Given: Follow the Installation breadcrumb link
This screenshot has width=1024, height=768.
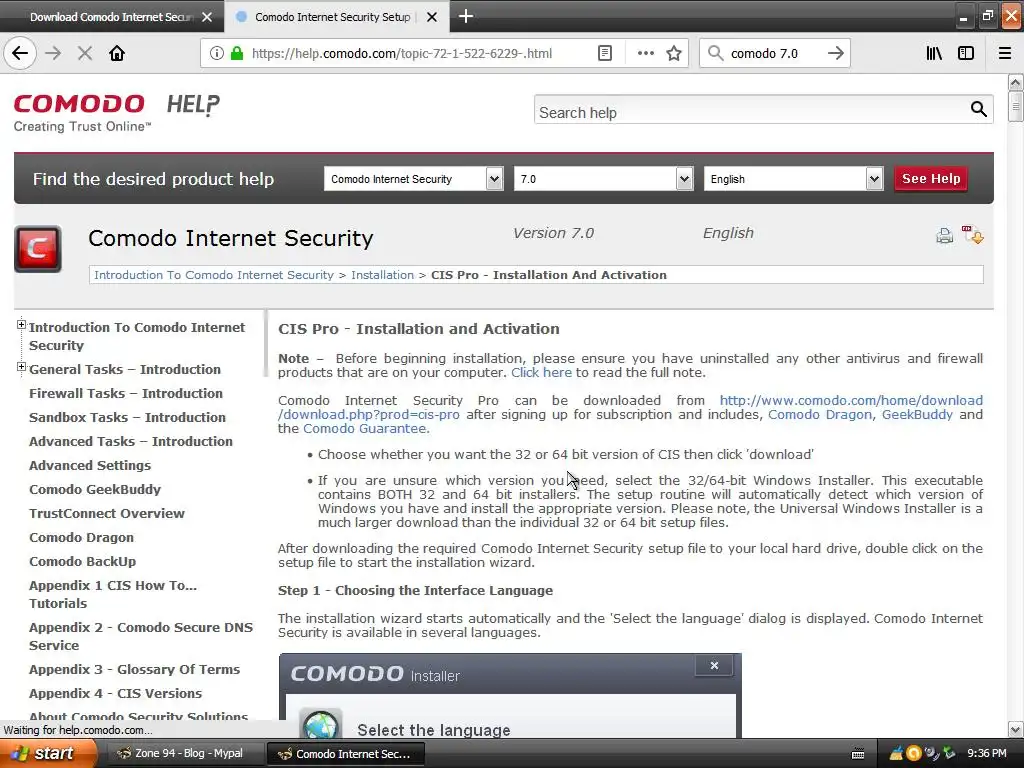Looking at the screenshot, I should [383, 275].
